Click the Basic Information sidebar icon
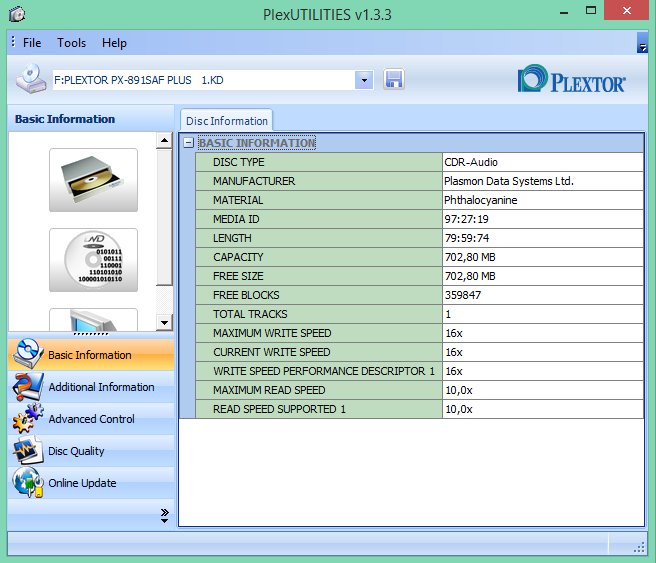This screenshot has width=656, height=563. click(x=27, y=355)
